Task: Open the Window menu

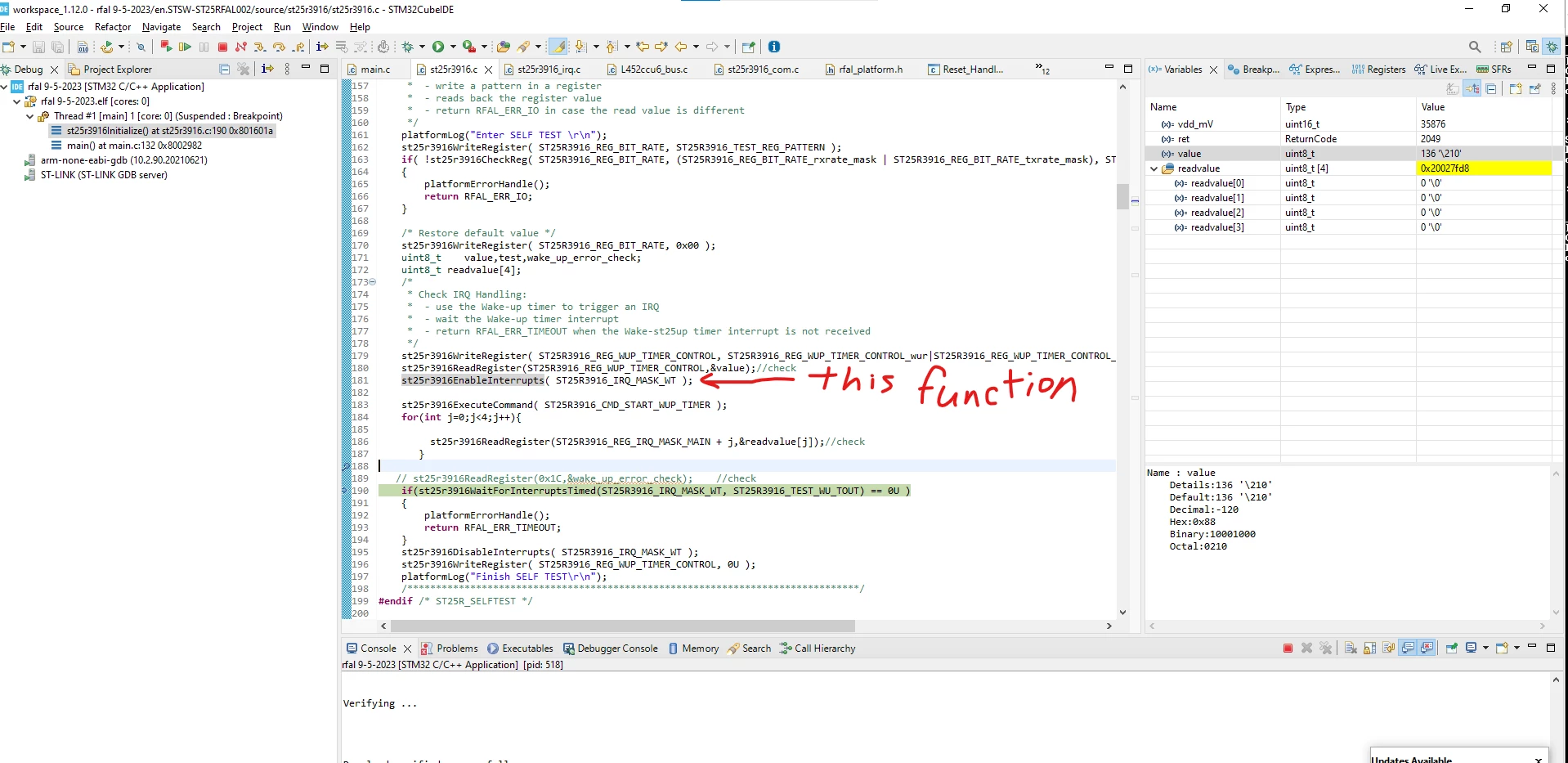Action: pyautogui.click(x=320, y=27)
